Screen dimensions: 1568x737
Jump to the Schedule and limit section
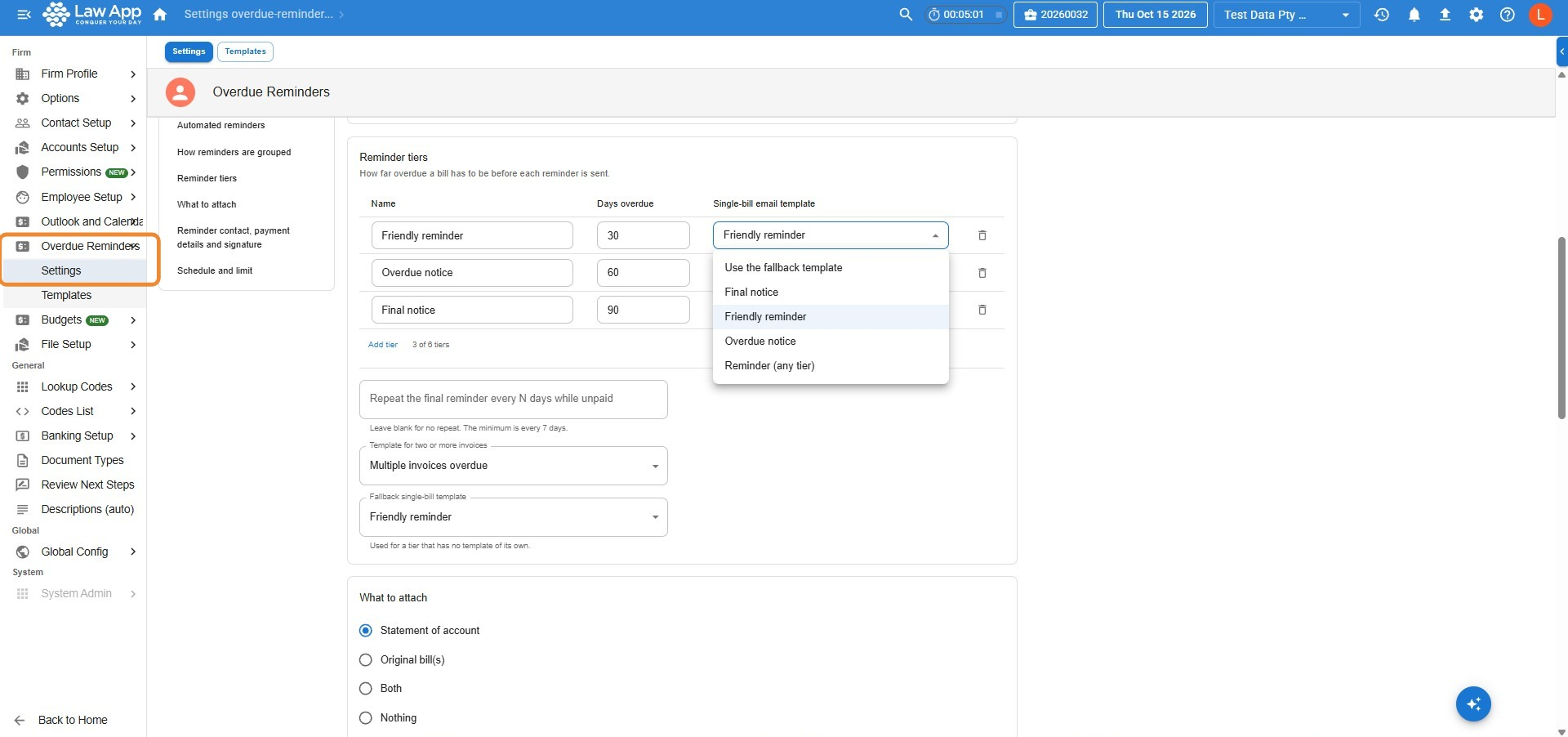click(x=215, y=271)
